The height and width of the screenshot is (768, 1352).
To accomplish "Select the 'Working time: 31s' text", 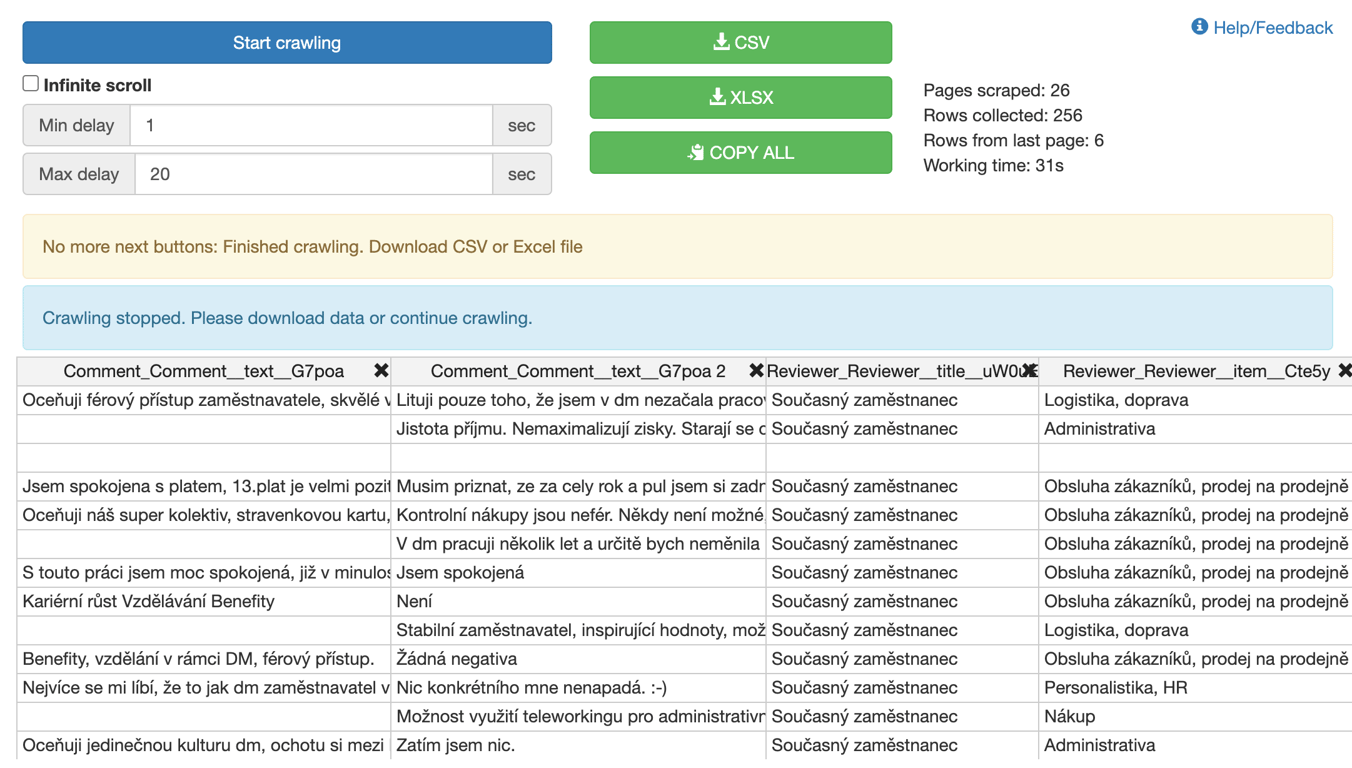I will (x=993, y=165).
